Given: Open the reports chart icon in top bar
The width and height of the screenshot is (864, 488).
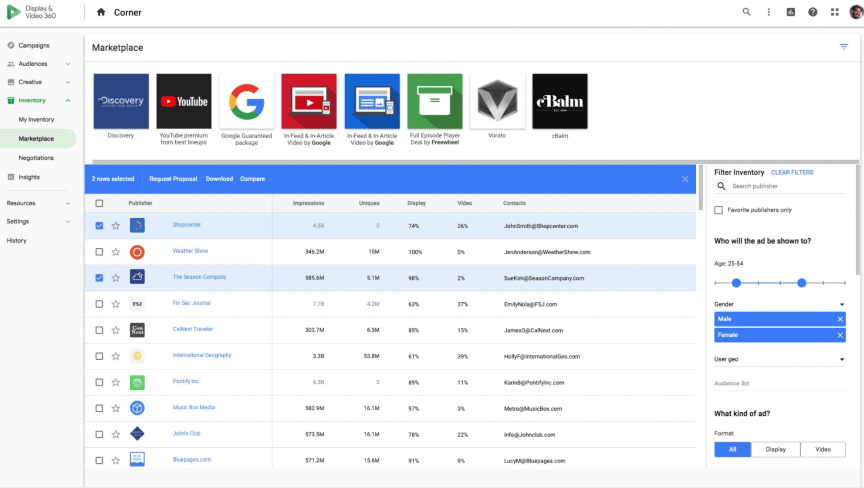Looking at the screenshot, I should coord(791,12).
